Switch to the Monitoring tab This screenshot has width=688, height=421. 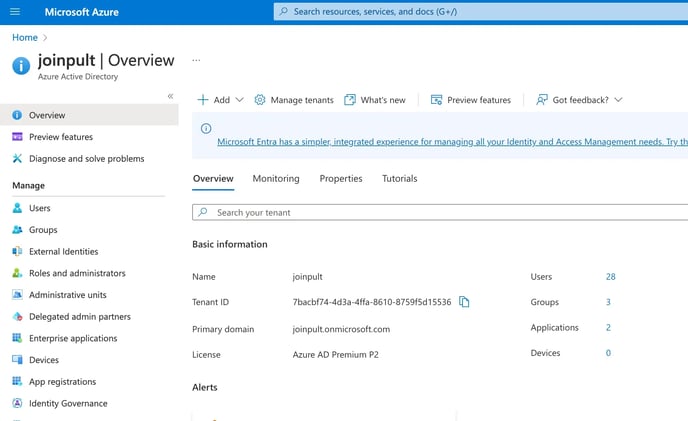click(276, 179)
